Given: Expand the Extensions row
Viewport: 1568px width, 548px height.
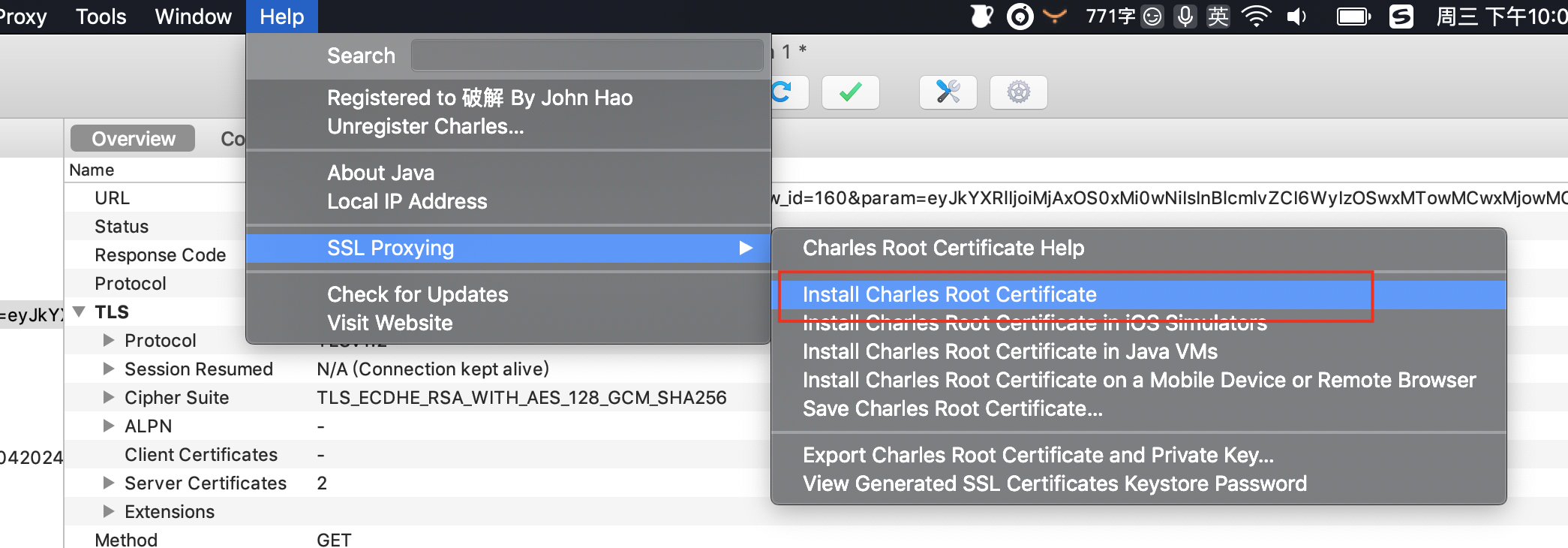Looking at the screenshot, I should pyautogui.click(x=109, y=511).
